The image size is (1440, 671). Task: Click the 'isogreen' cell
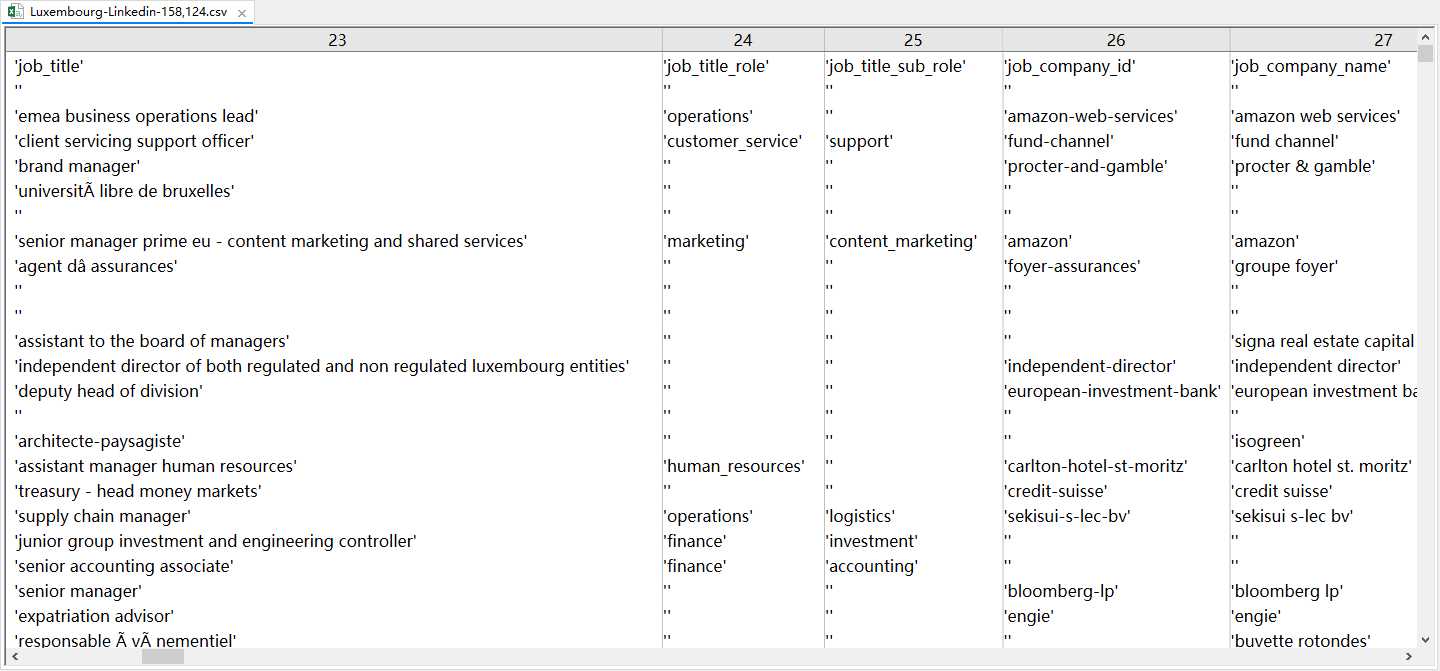coord(1324,441)
